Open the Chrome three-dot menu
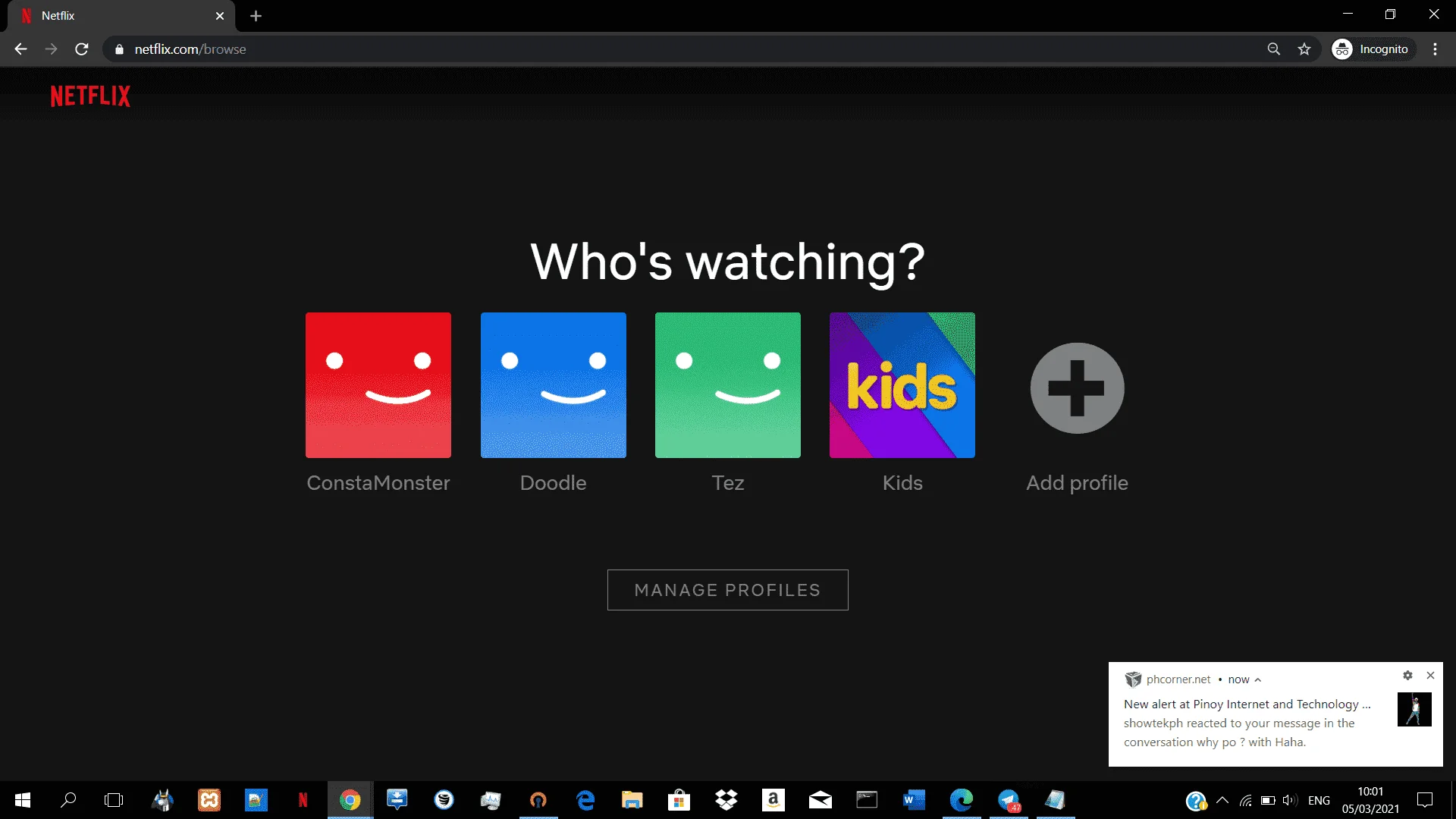1456x819 pixels. tap(1436, 49)
